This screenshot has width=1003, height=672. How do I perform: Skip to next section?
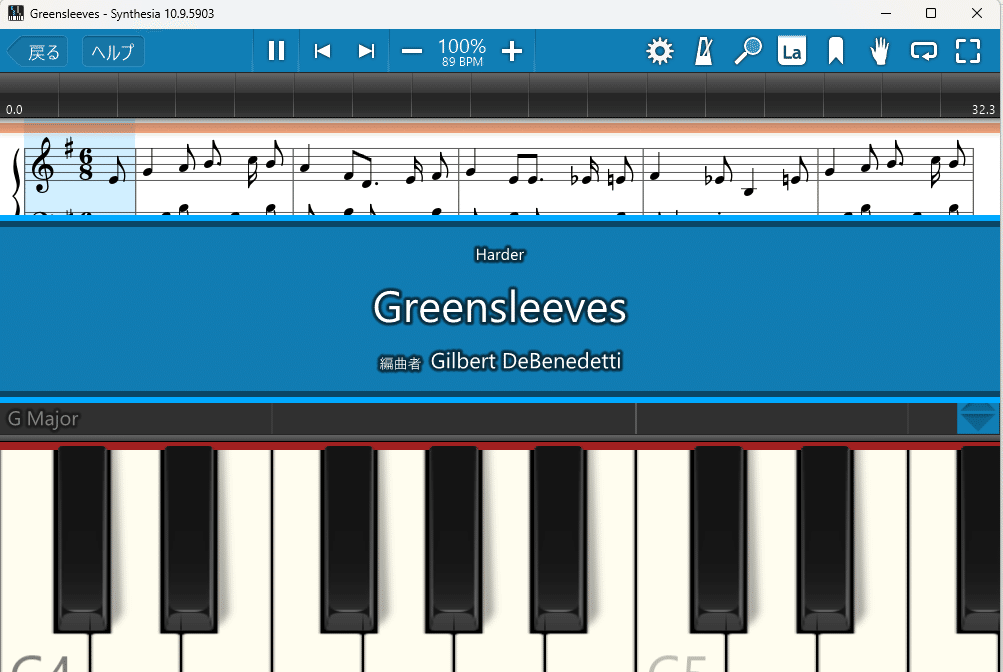point(366,51)
